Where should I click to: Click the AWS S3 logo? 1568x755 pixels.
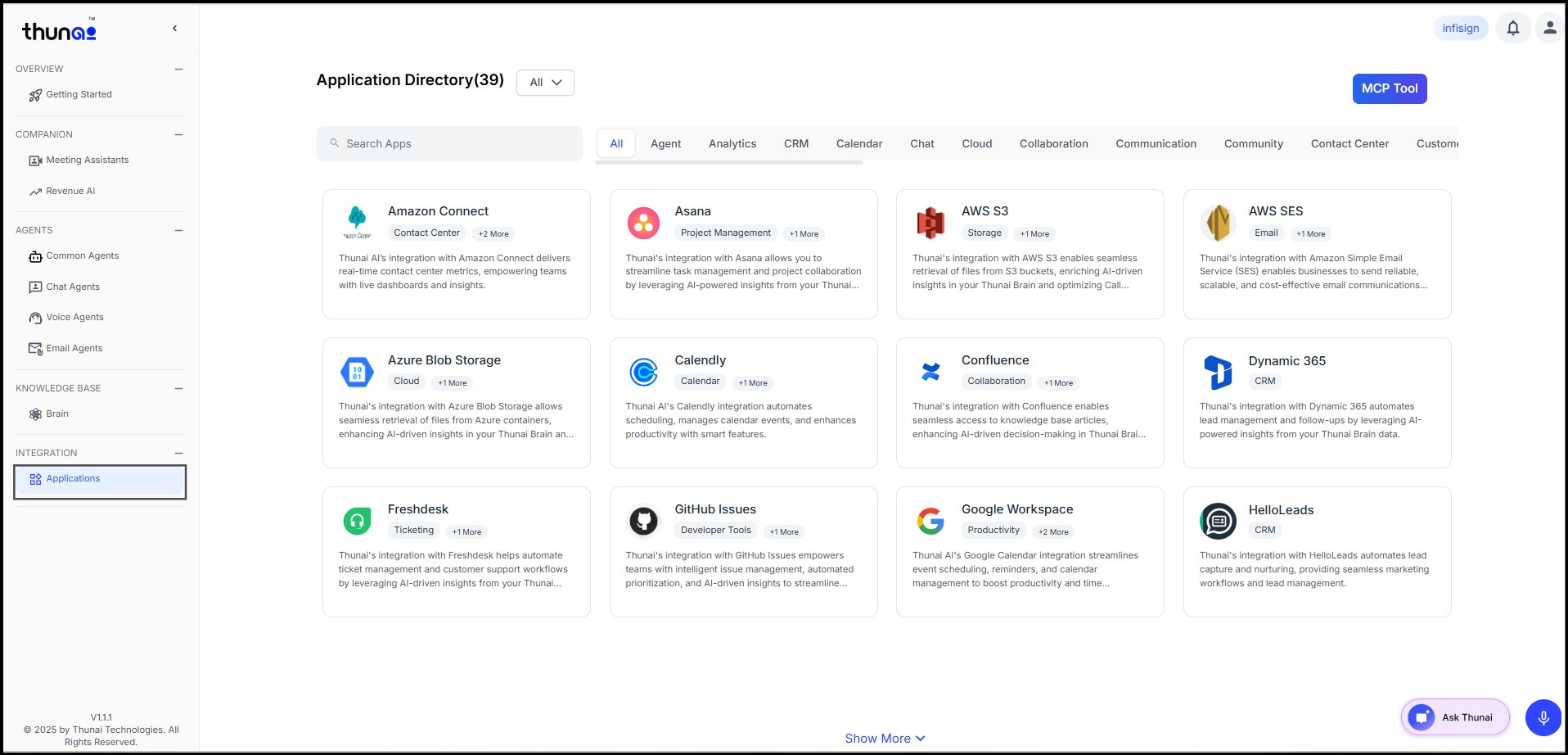[930, 223]
